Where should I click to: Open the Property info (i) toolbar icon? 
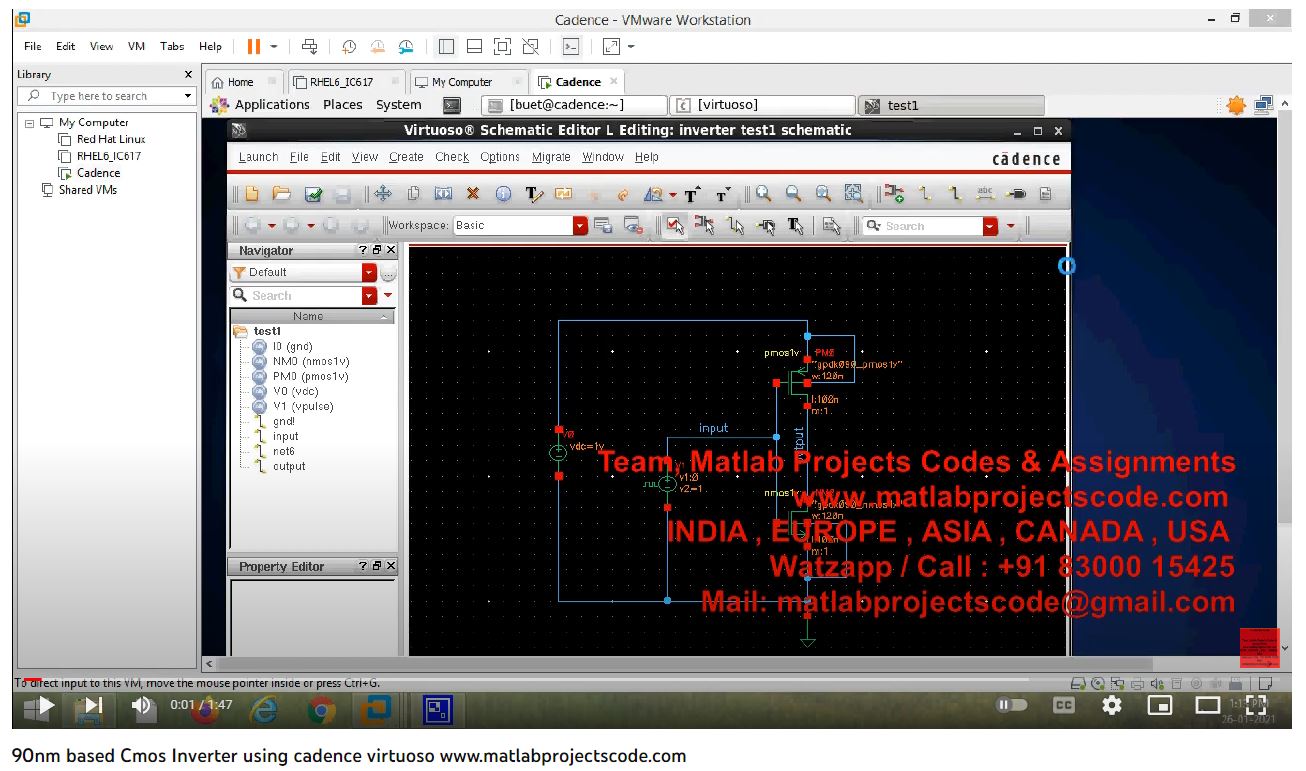click(503, 195)
